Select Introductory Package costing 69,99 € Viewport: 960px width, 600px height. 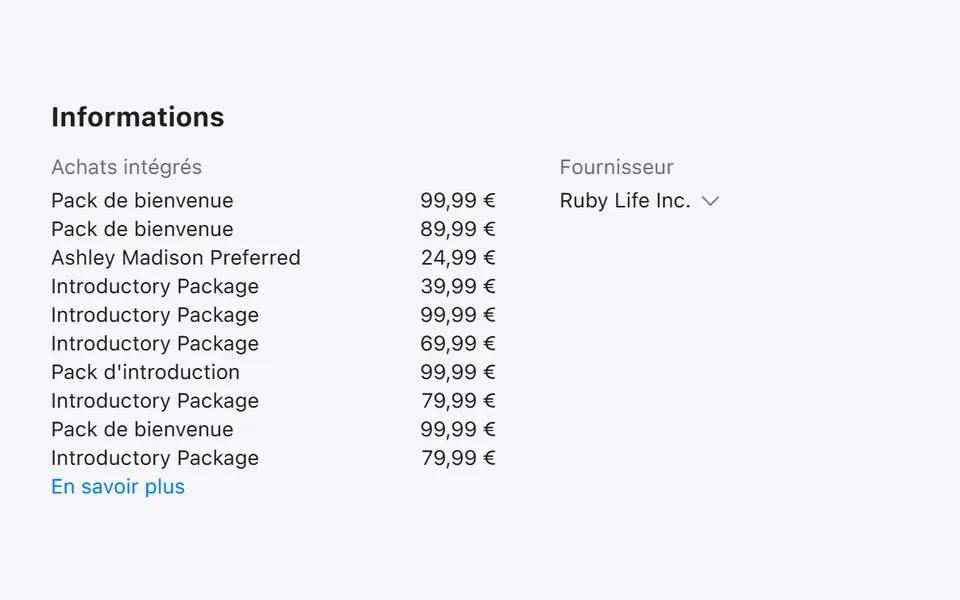155,343
